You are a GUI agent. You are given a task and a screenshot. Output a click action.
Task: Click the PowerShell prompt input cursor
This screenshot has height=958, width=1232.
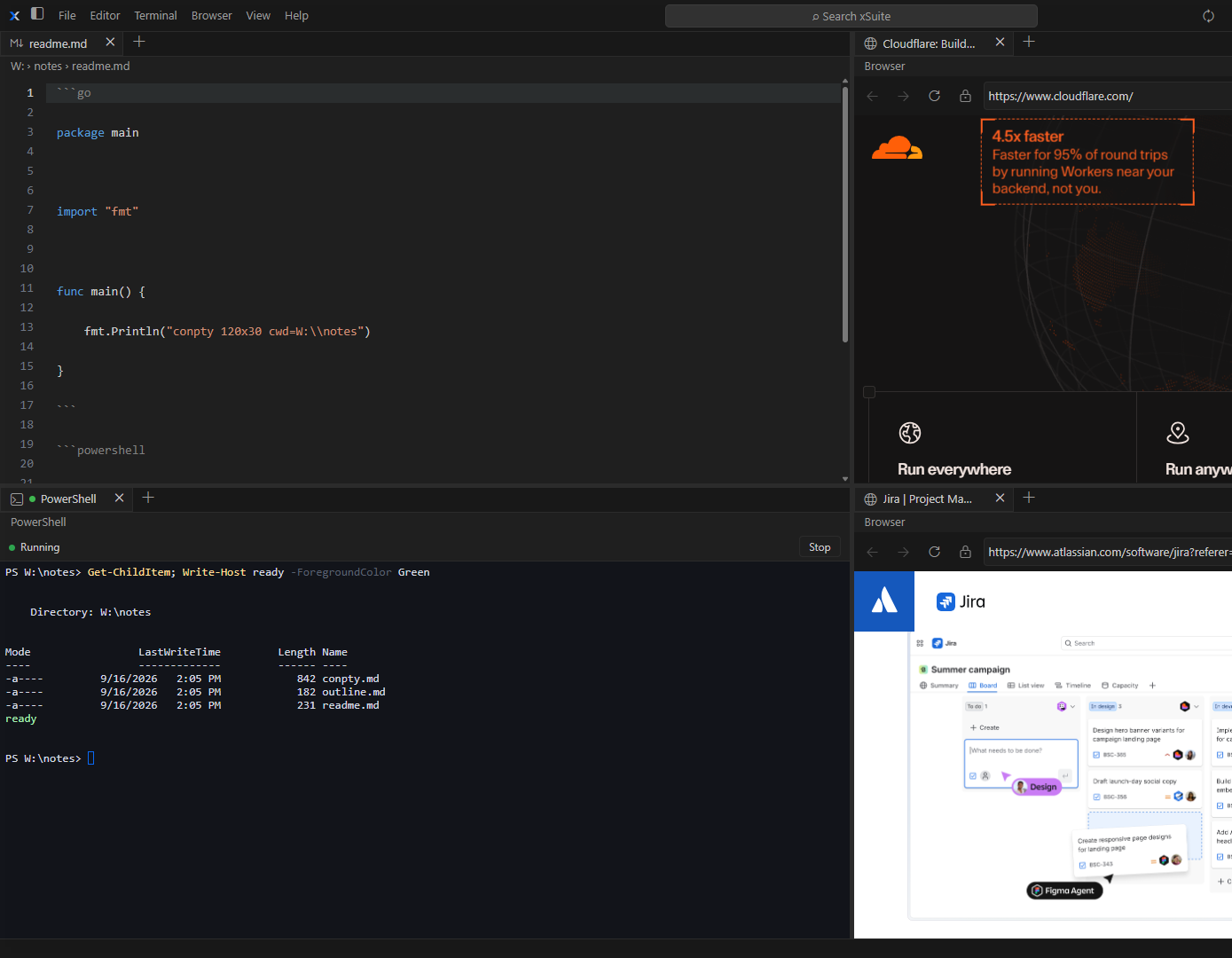[x=90, y=758]
